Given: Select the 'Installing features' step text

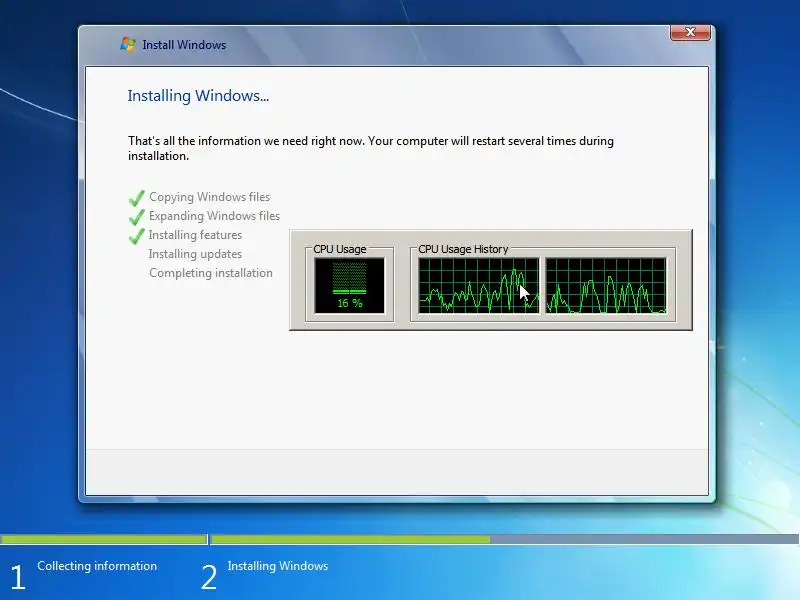Looking at the screenshot, I should (195, 235).
